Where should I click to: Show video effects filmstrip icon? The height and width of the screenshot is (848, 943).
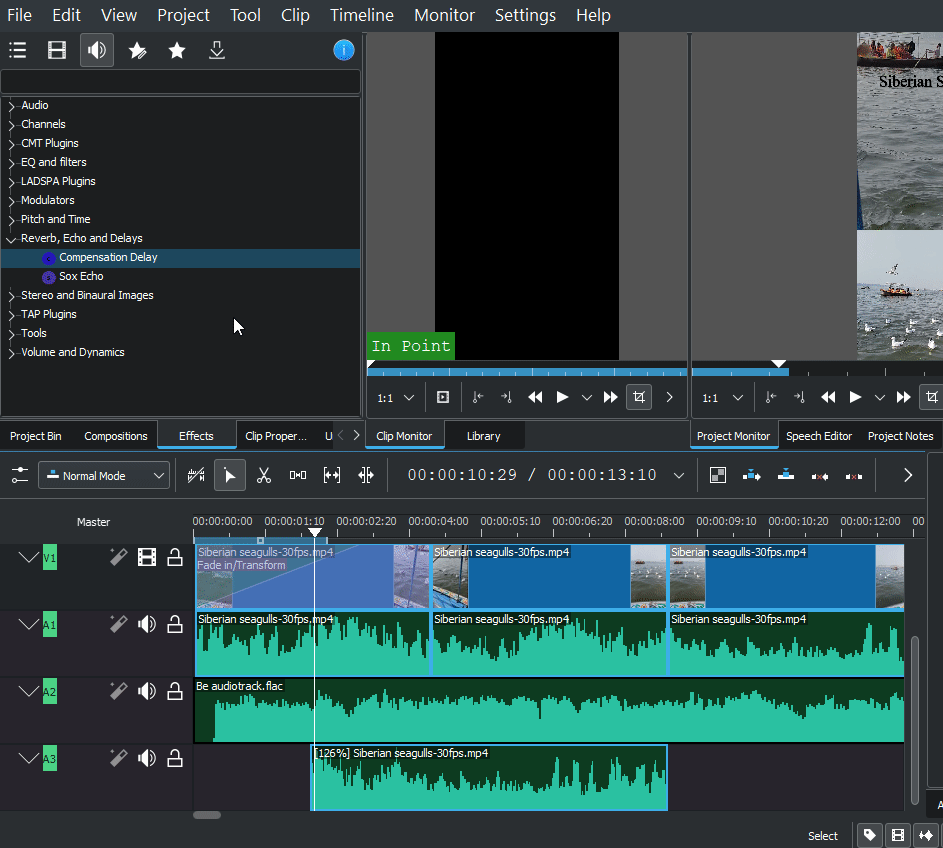(57, 50)
